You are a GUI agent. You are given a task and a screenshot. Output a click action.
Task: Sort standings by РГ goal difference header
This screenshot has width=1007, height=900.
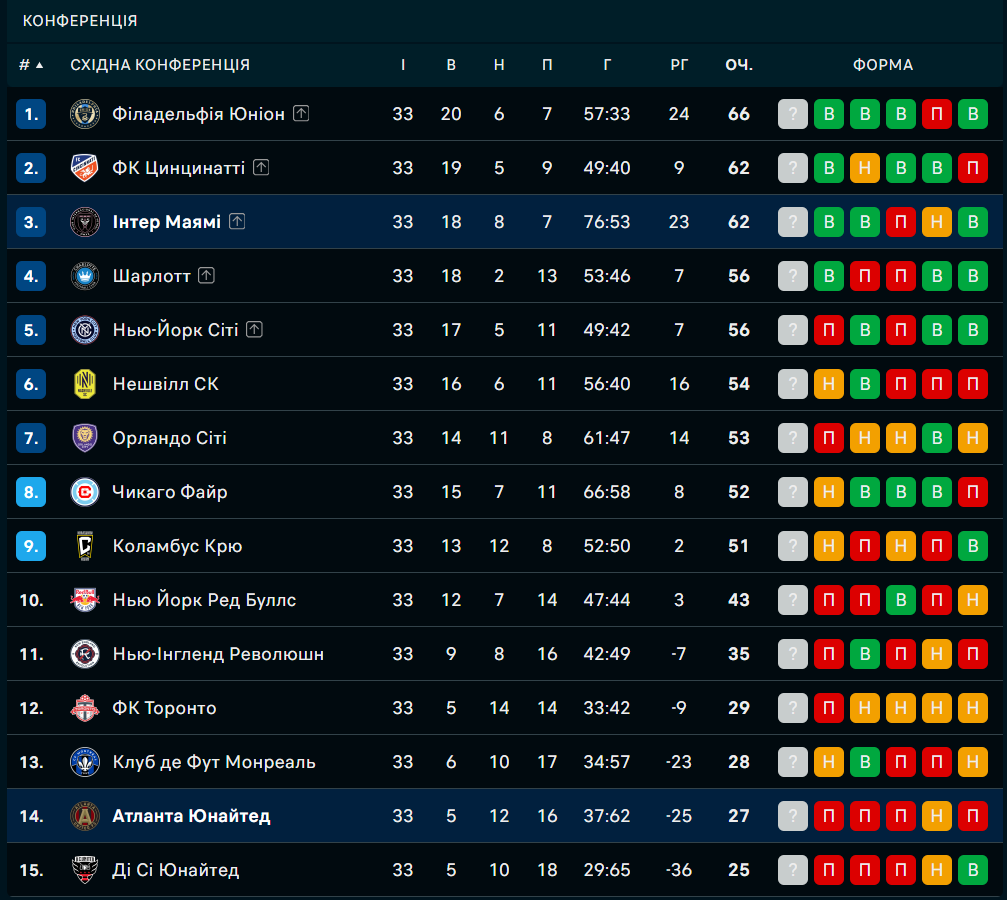coord(679,65)
